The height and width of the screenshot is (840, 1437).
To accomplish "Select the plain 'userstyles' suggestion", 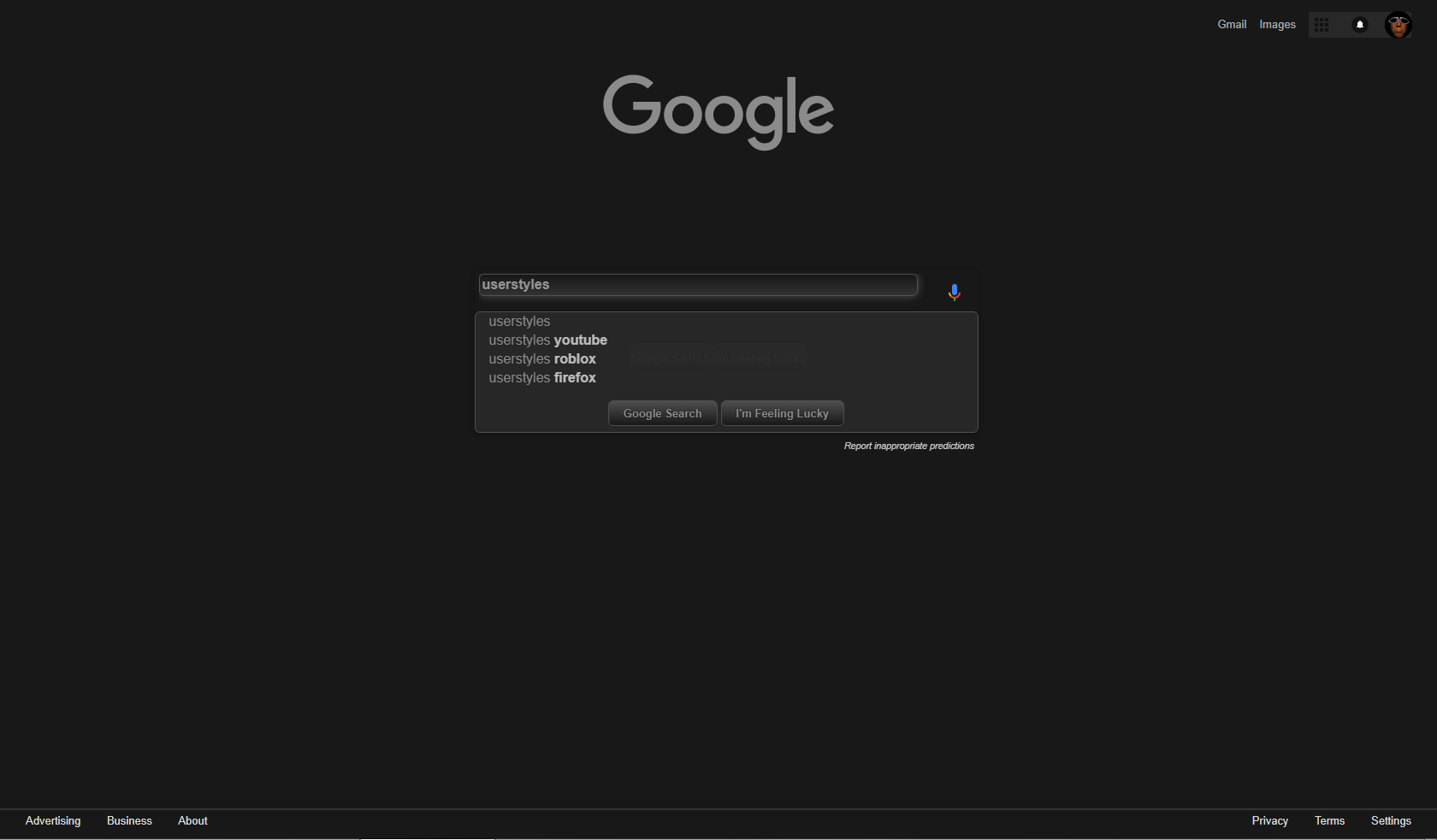I will [726, 322].
